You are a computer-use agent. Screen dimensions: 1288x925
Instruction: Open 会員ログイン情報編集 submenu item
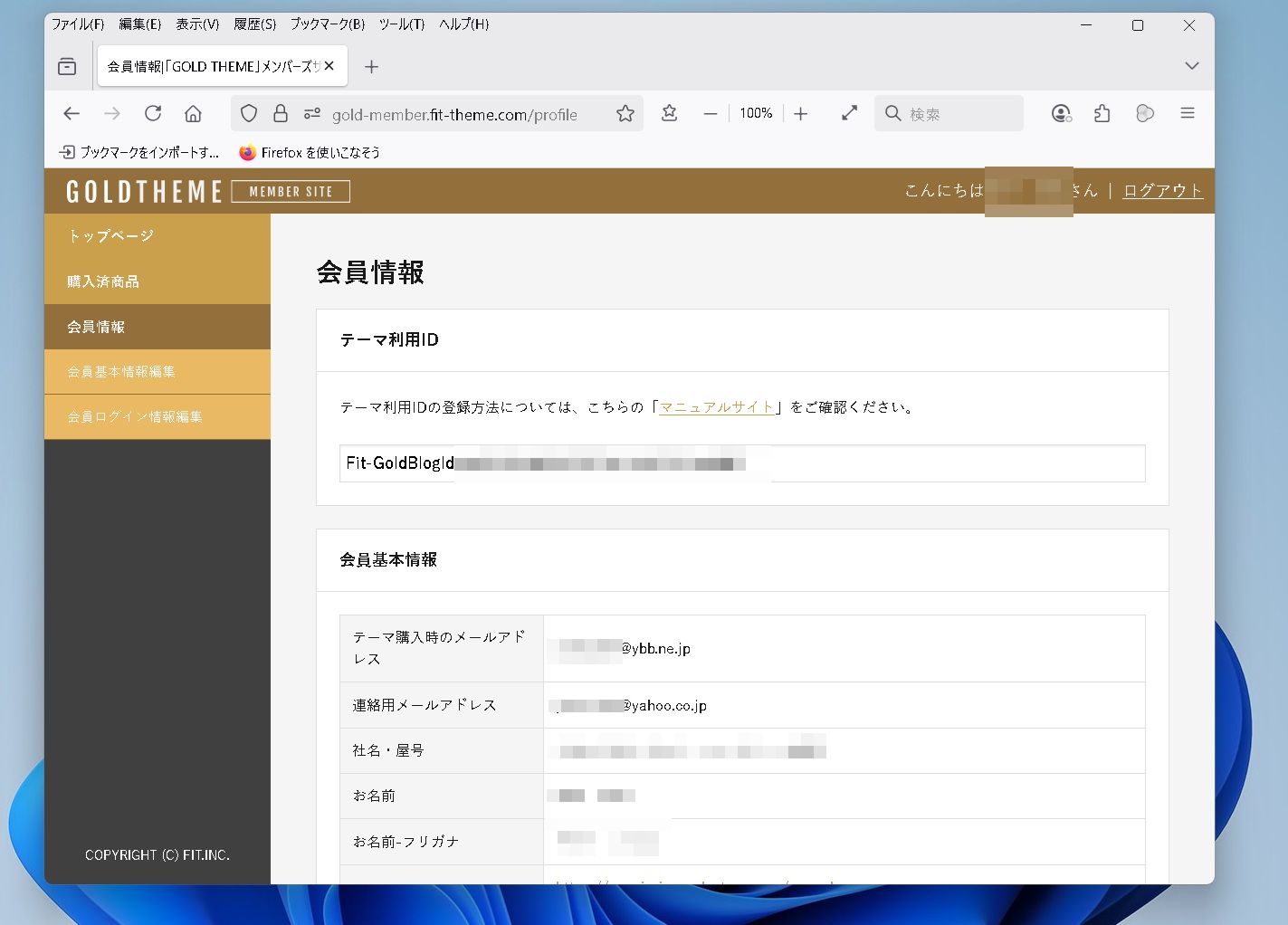(157, 417)
